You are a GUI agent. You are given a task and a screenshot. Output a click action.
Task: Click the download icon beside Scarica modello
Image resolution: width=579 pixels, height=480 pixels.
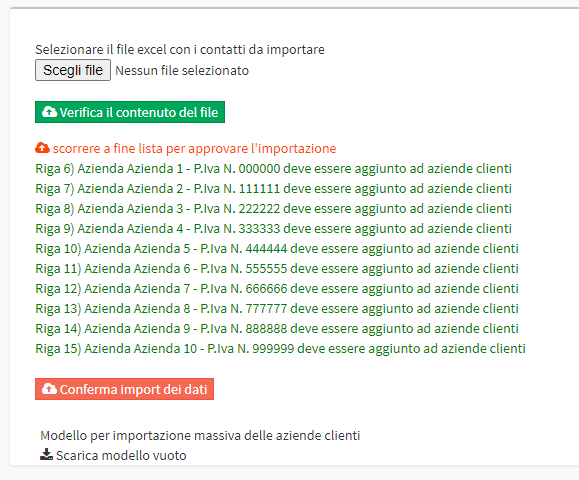[46, 455]
